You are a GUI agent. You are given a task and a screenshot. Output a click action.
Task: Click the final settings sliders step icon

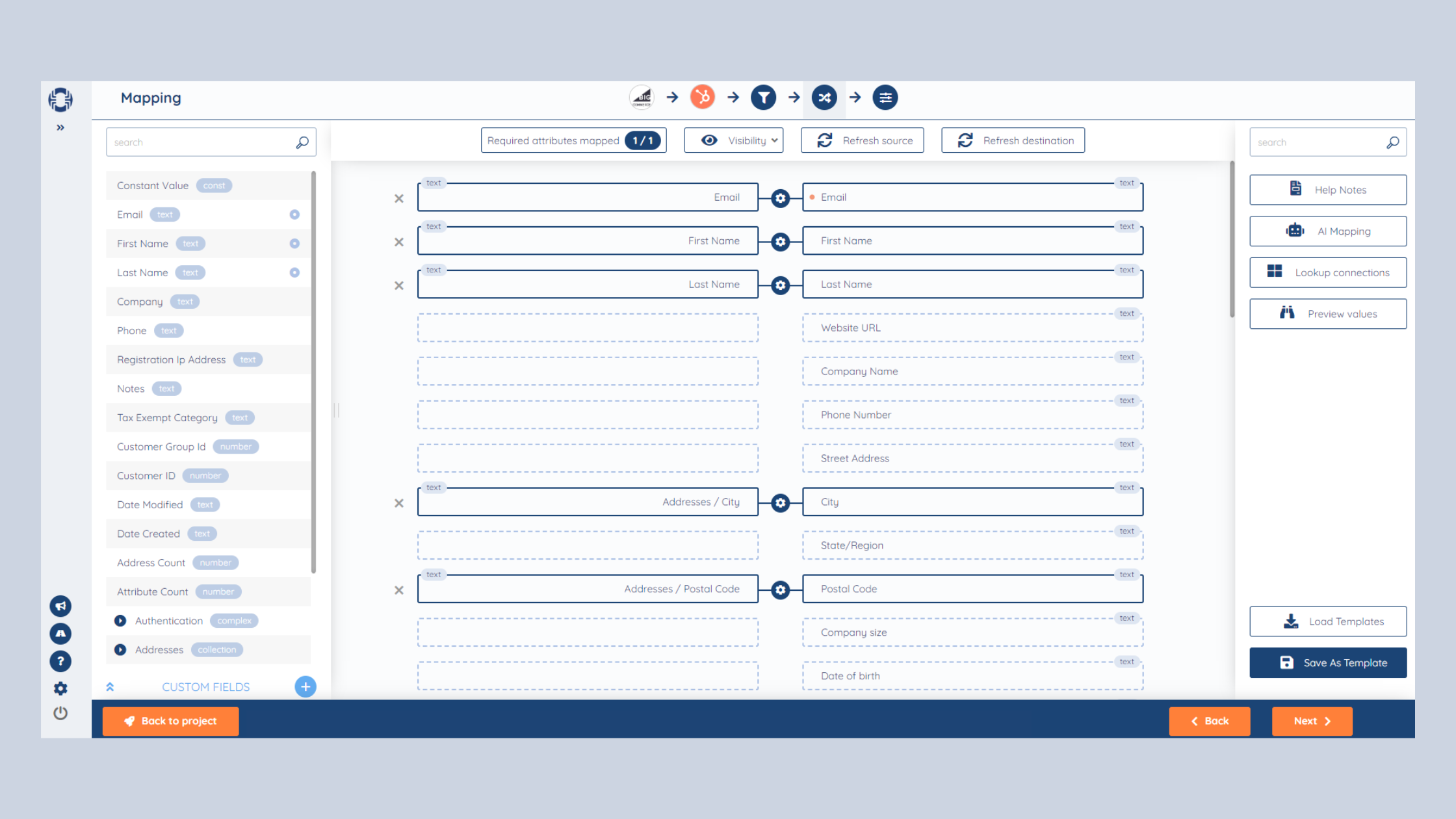(x=885, y=97)
